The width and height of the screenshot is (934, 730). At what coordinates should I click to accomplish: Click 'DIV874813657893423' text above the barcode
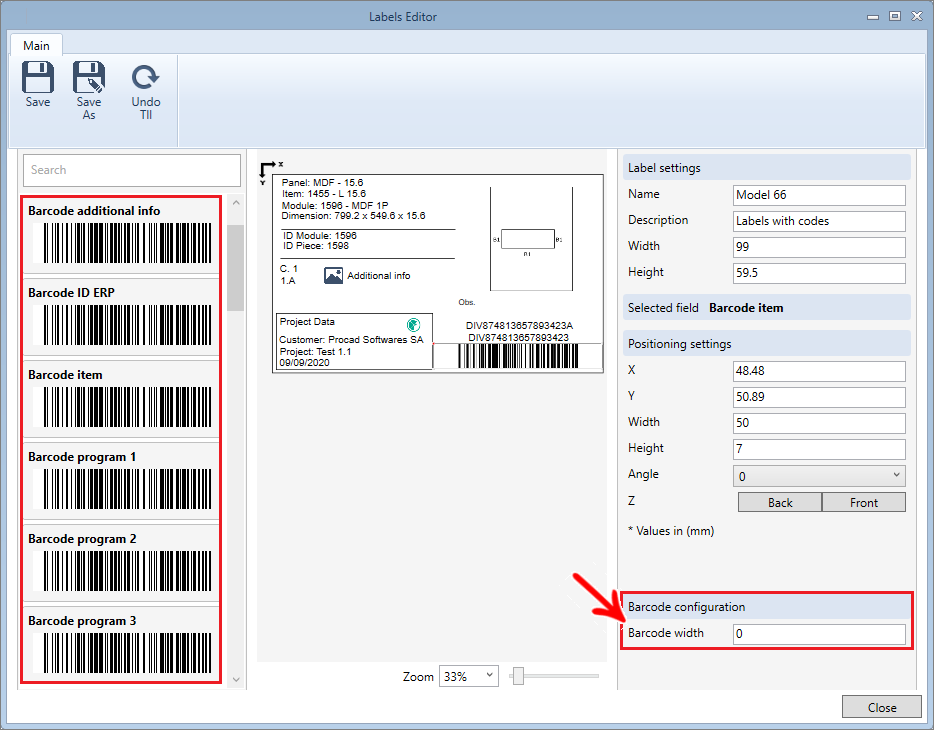[518, 338]
